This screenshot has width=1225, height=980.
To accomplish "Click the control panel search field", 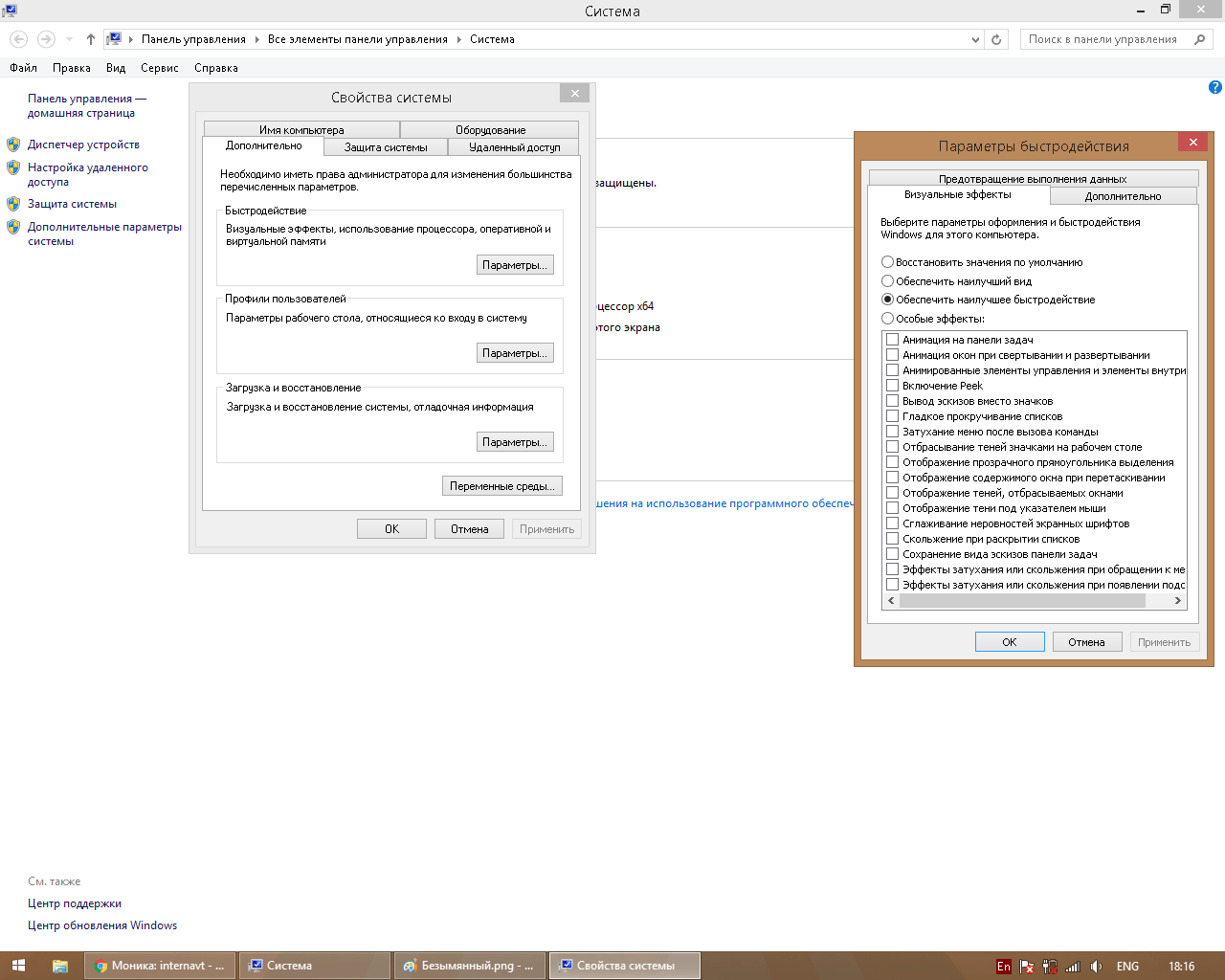I will 1104,39.
